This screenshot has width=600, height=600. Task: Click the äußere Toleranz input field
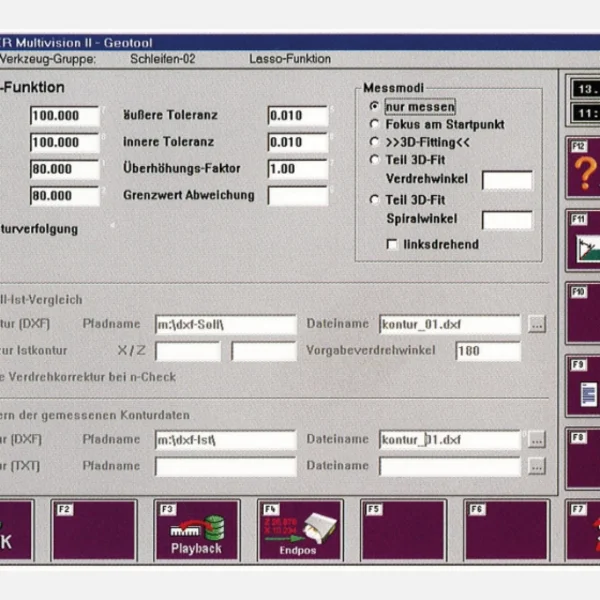click(x=297, y=116)
